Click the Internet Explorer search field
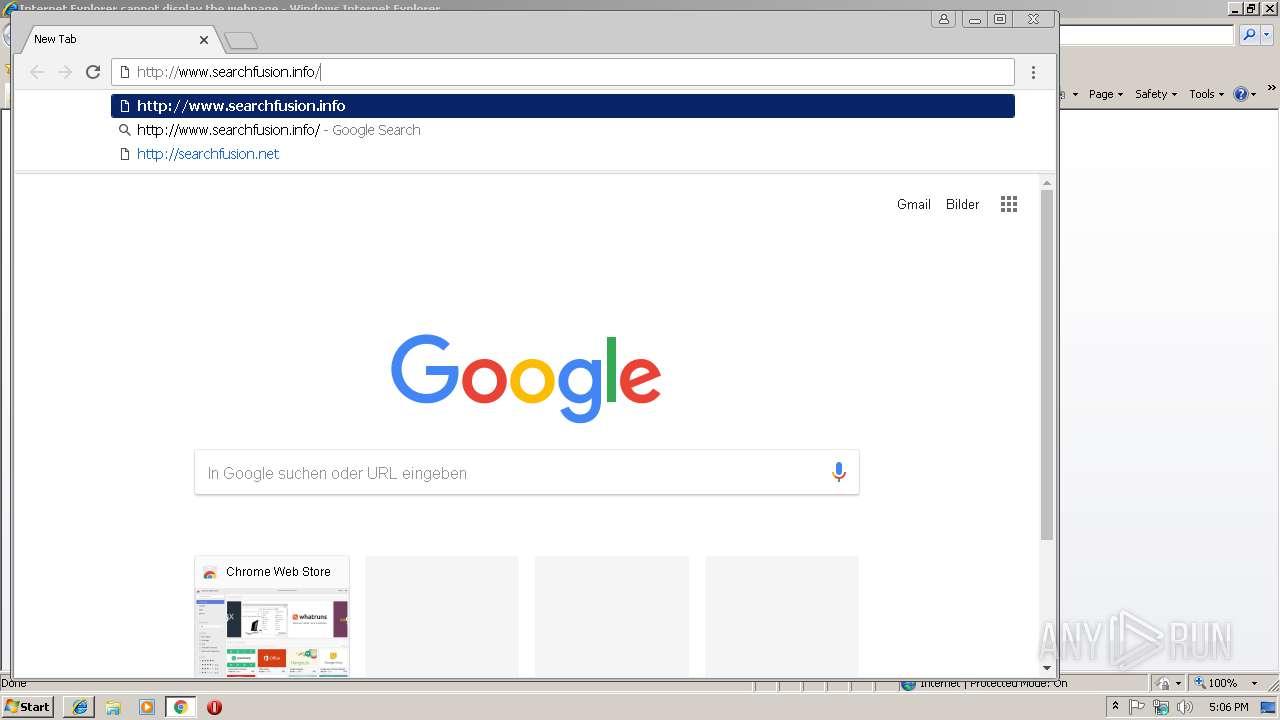1280x720 pixels. tap(1147, 35)
